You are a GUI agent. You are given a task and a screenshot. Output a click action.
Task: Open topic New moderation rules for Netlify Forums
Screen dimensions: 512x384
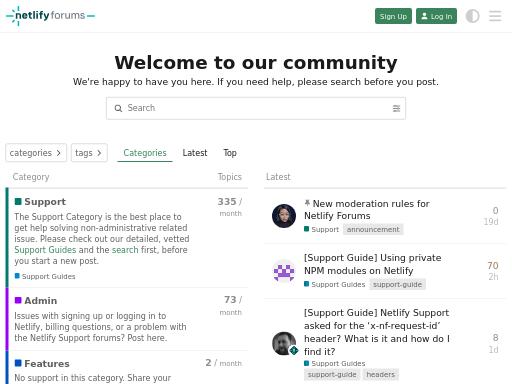pos(367,210)
